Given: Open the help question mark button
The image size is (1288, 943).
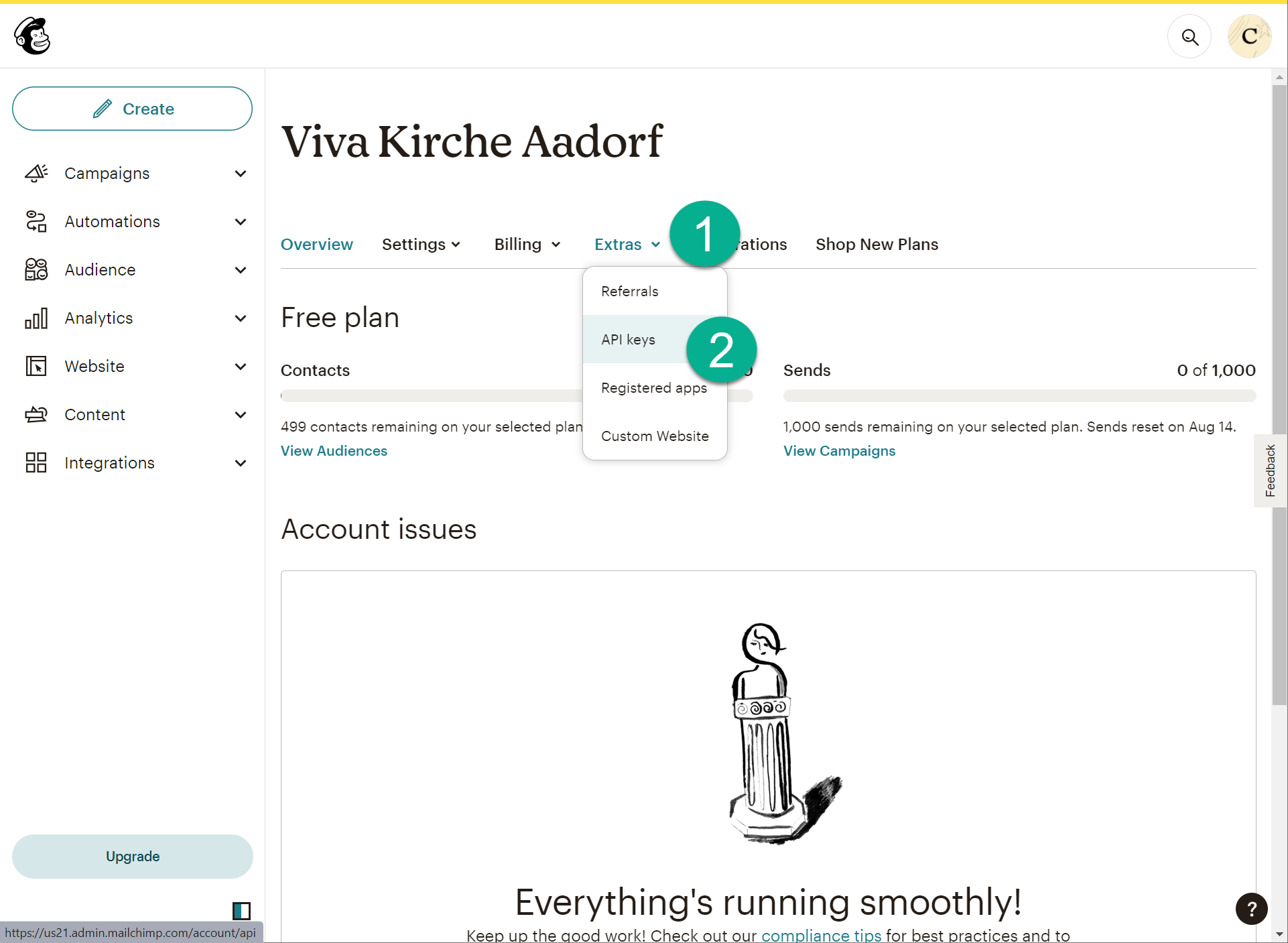Looking at the screenshot, I should pyautogui.click(x=1251, y=909).
